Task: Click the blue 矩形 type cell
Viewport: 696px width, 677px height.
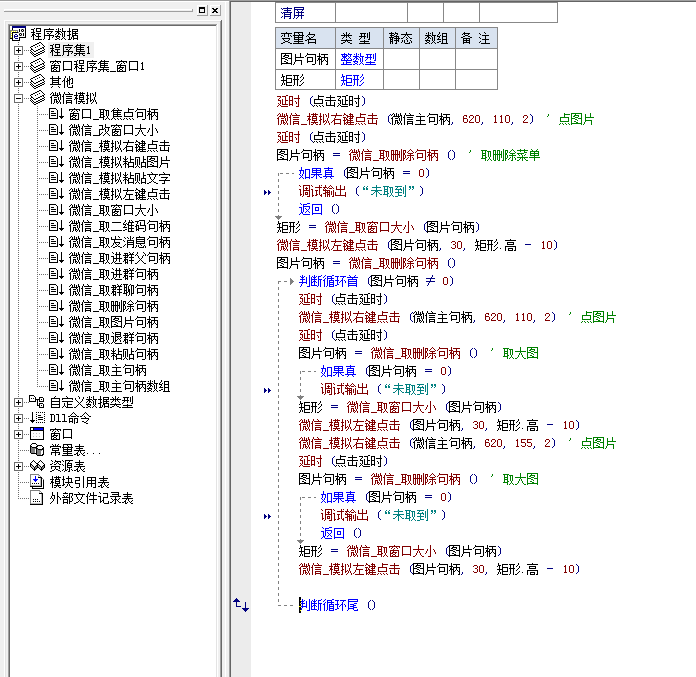Action: (x=359, y=80)
